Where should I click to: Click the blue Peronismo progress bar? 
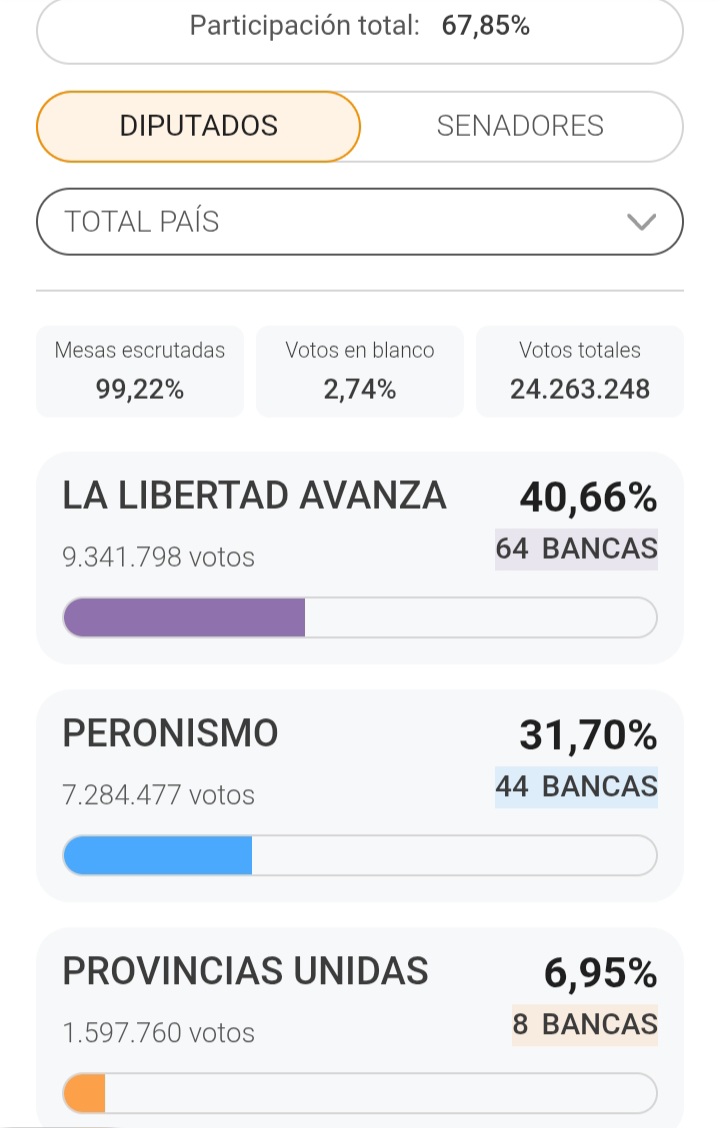pos(158,856)
